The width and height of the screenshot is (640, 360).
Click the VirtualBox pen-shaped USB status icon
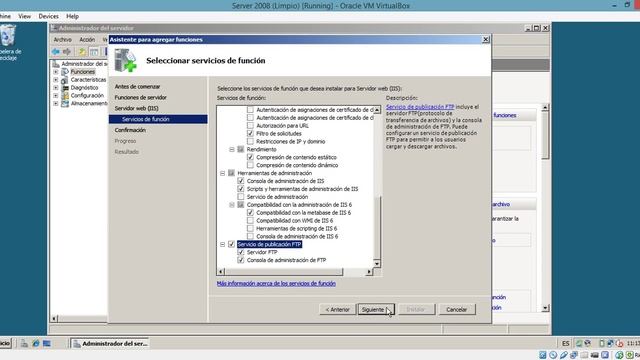pyautogui.click(x=564, y=355)
